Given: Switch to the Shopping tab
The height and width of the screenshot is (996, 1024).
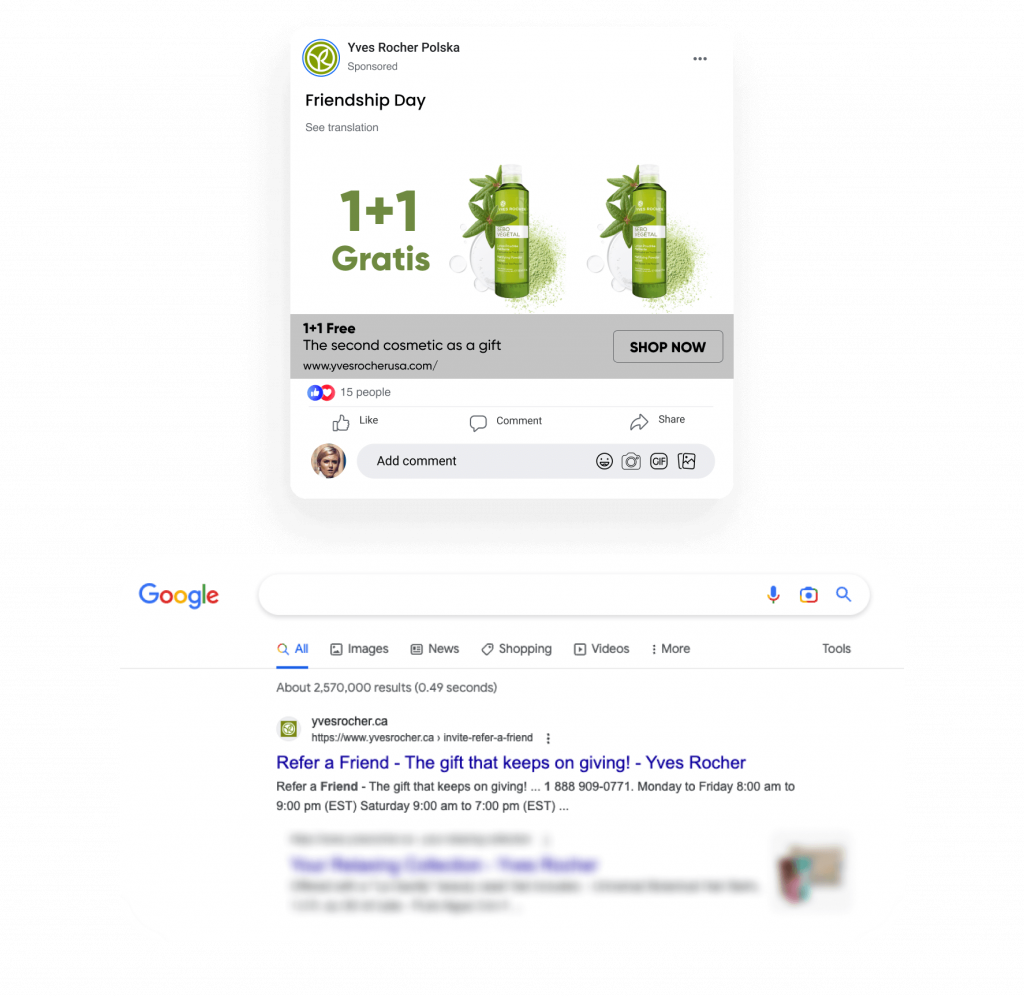Looking at the screenshot, I should click(x=517, y=649).
